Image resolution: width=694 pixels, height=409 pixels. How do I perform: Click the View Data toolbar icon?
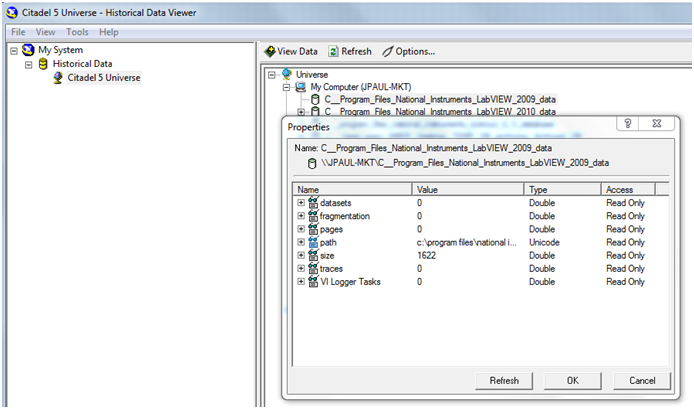[x=269, y=51]
